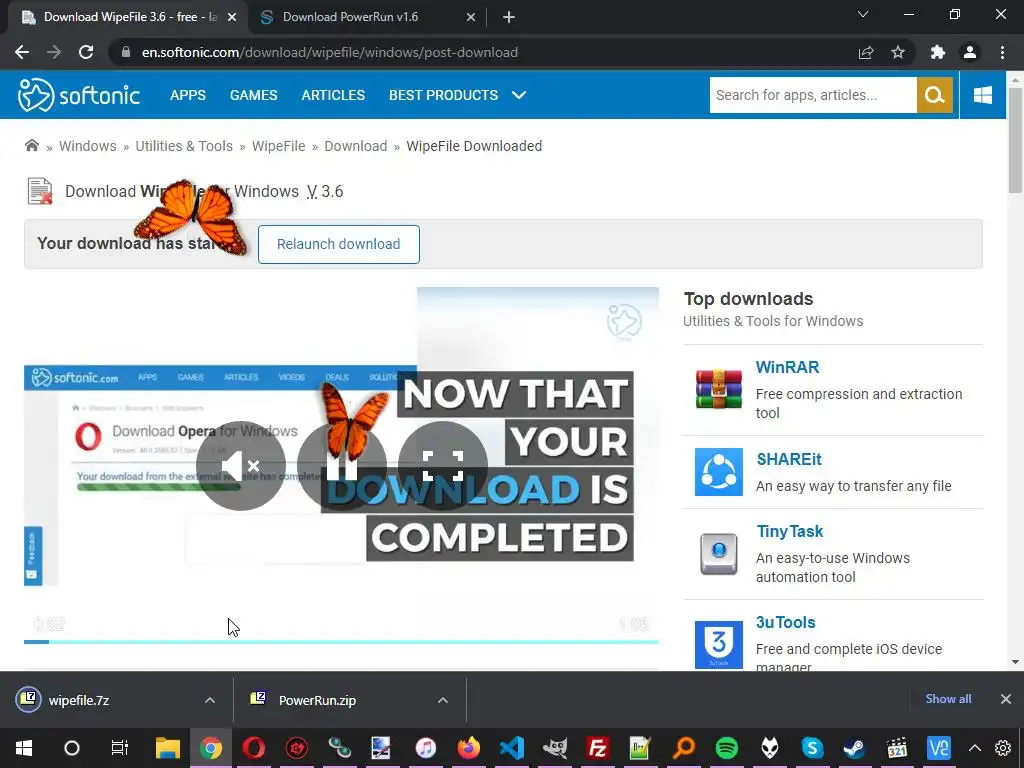Click the share page icon in address bar

coord(866,52)
